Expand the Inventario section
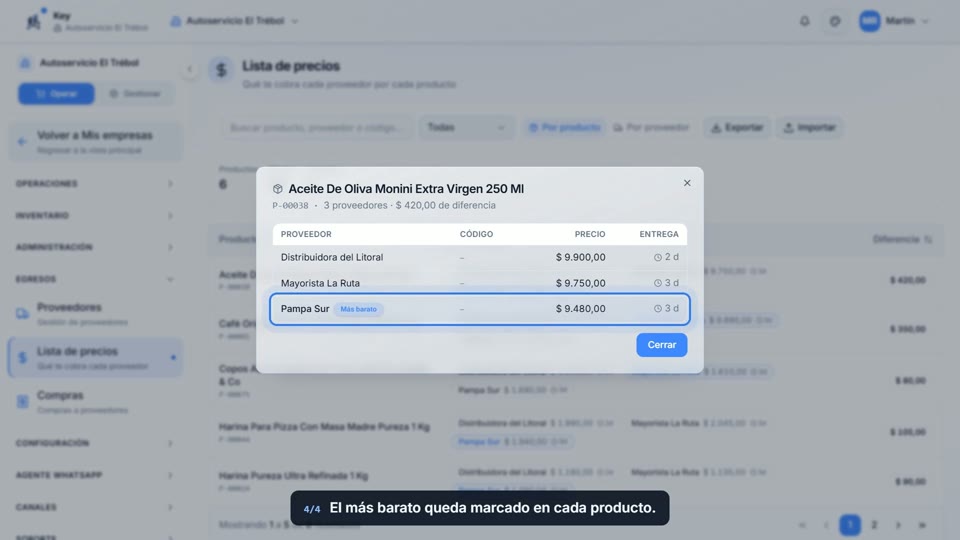960x540 pixels. click(x=94, y=216)
